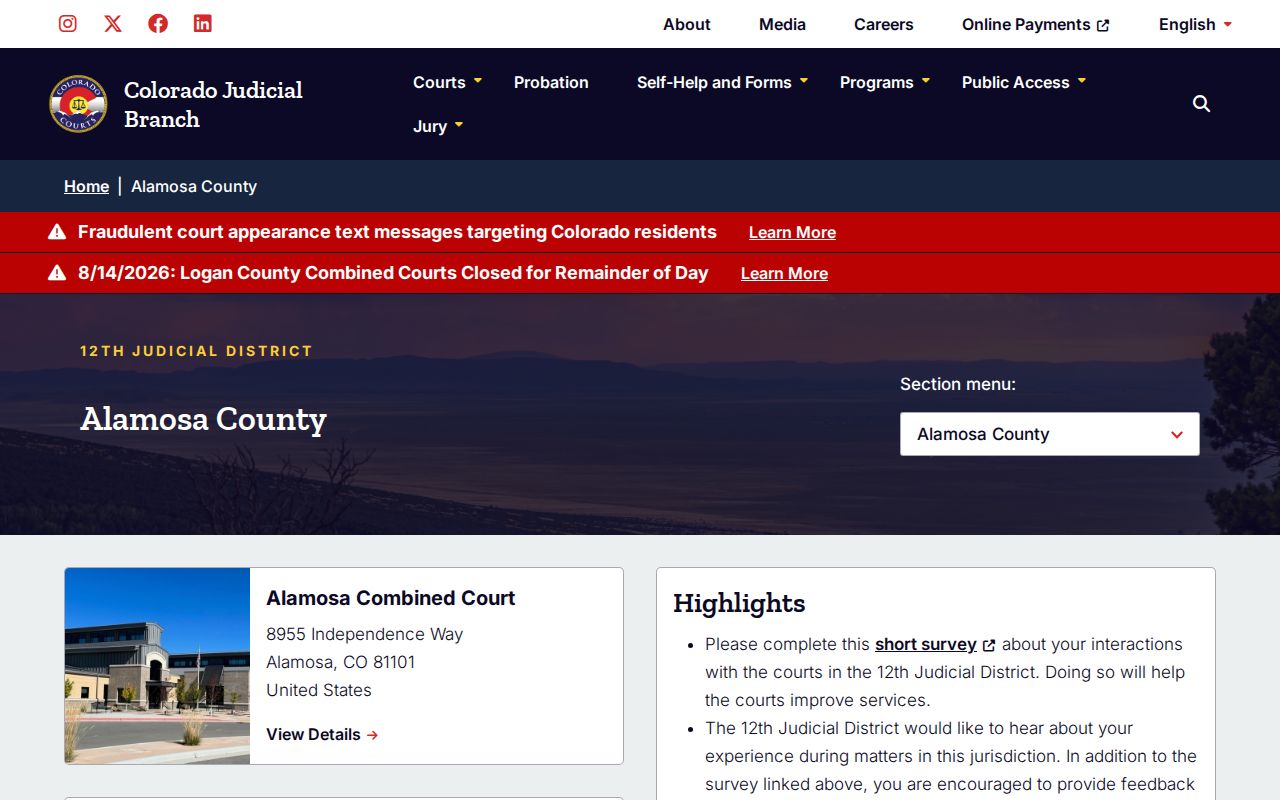The height and width of the screenshot is (800, 1280).
Task: Open the Media page
Action: point(782,24)
